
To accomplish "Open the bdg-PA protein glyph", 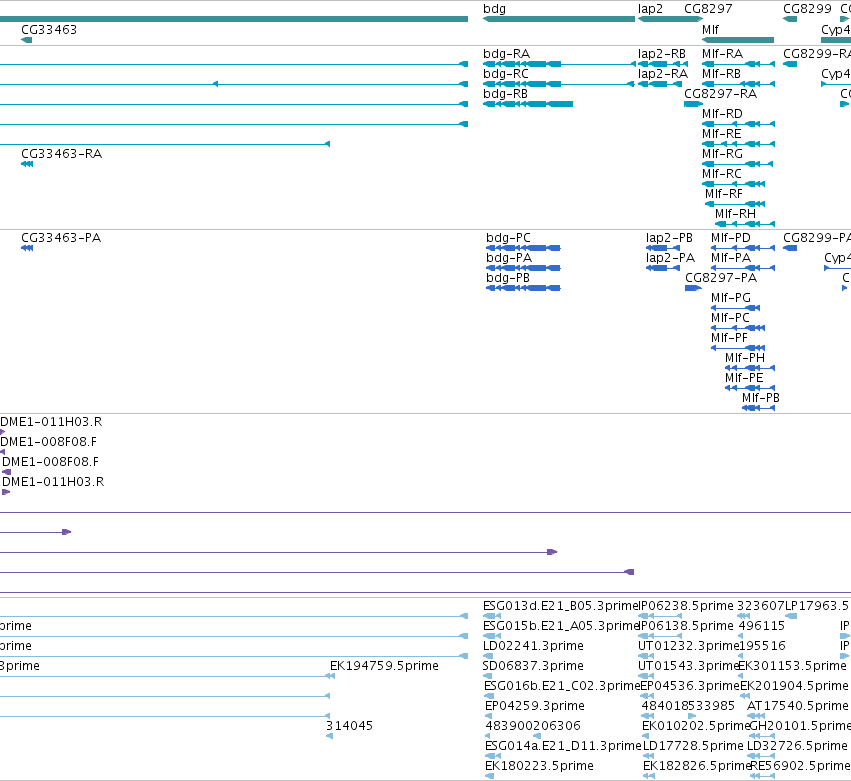I will 523,268.
